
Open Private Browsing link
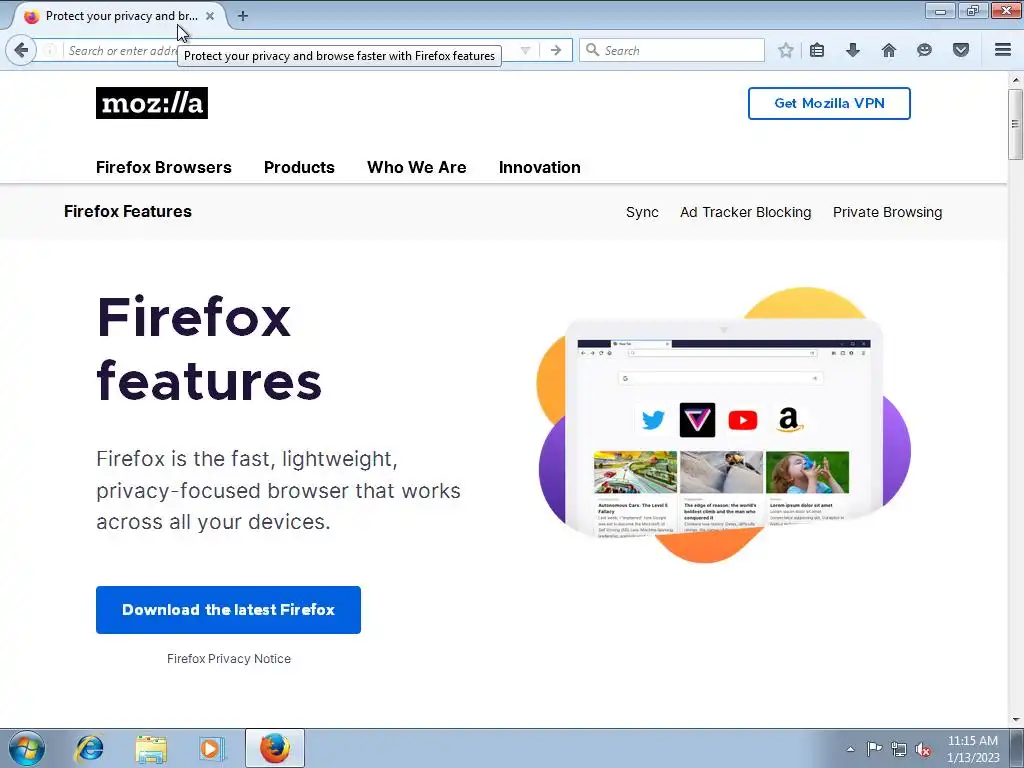pyautogui.click(x=888, y=212)
